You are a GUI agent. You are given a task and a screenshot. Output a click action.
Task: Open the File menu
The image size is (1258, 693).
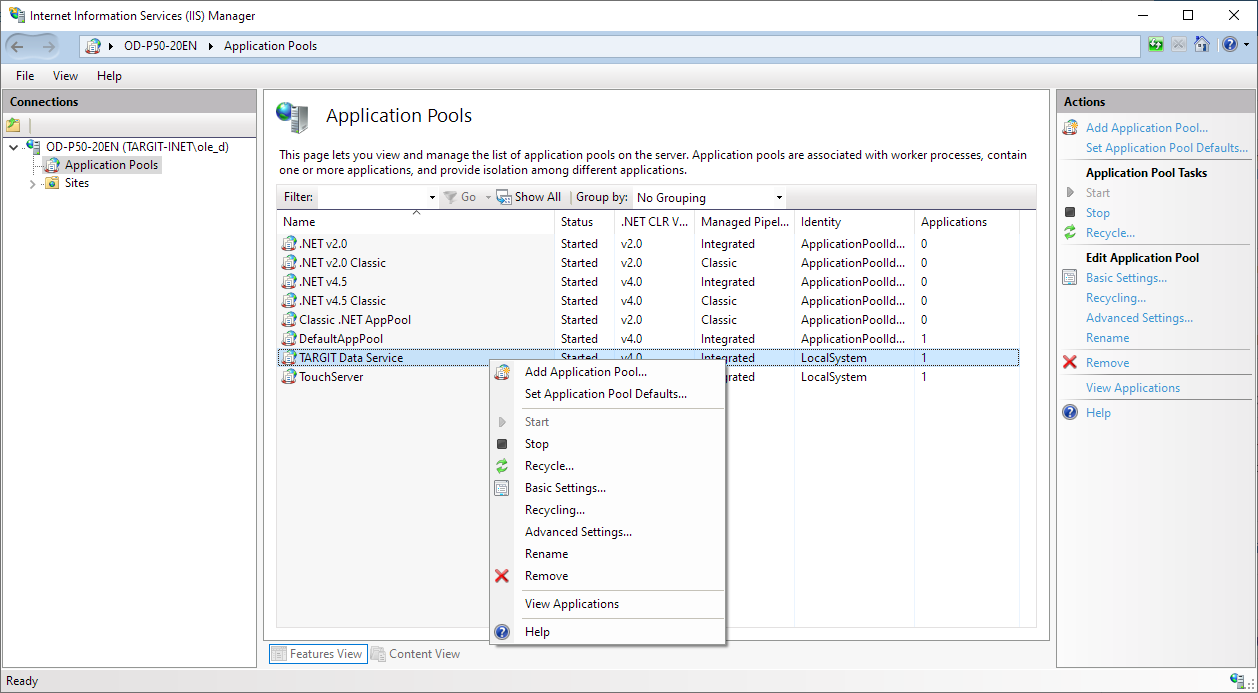coord(25,76)
